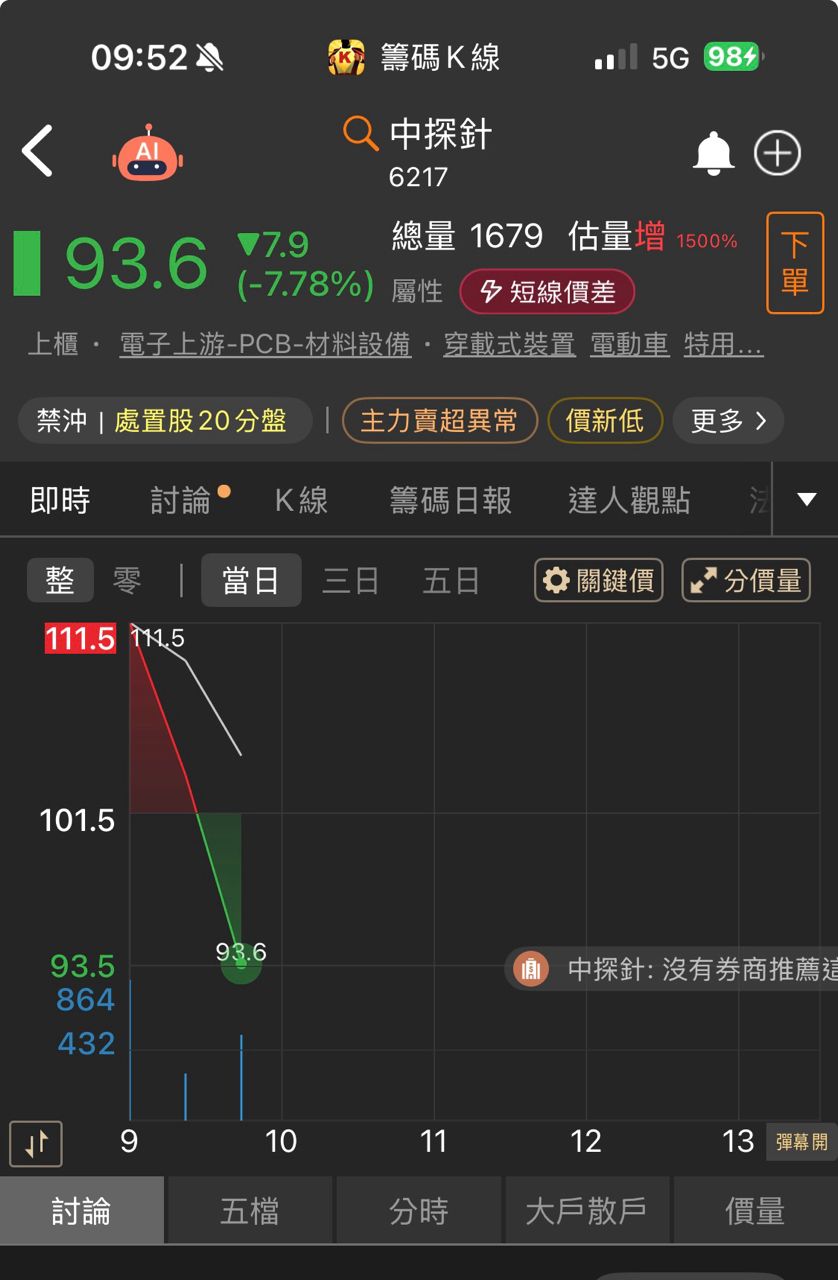Select 當日 chart range
This screenshot has width=838, height=1280.
tap(251, 580)
